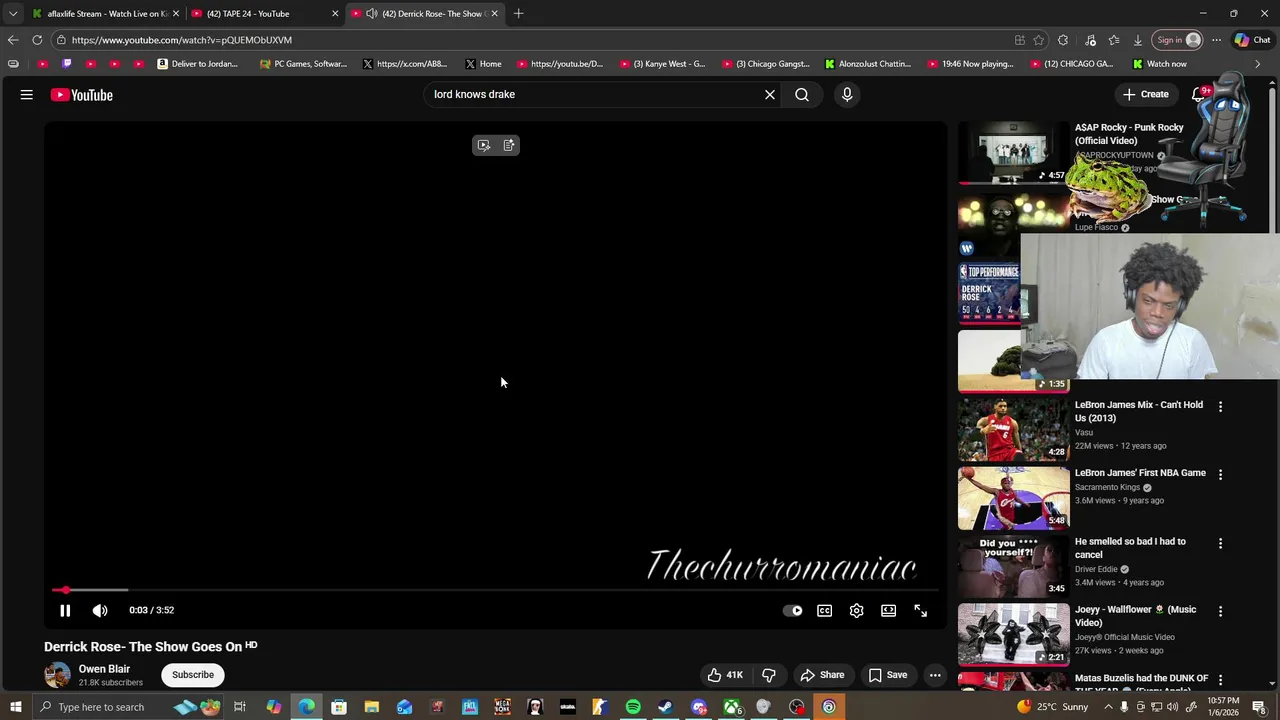Open File Explorer from the taskbar
The width and height of the screenshot is (1280, 720).
coord(371,707)
